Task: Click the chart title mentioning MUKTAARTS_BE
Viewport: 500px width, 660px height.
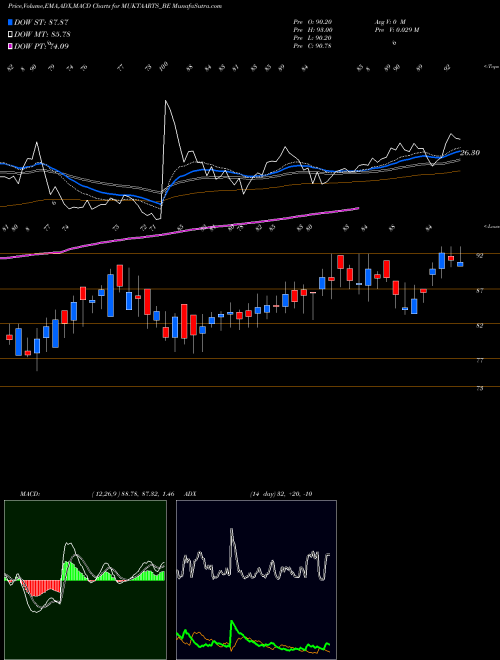Action: click(x=114, y=6)
